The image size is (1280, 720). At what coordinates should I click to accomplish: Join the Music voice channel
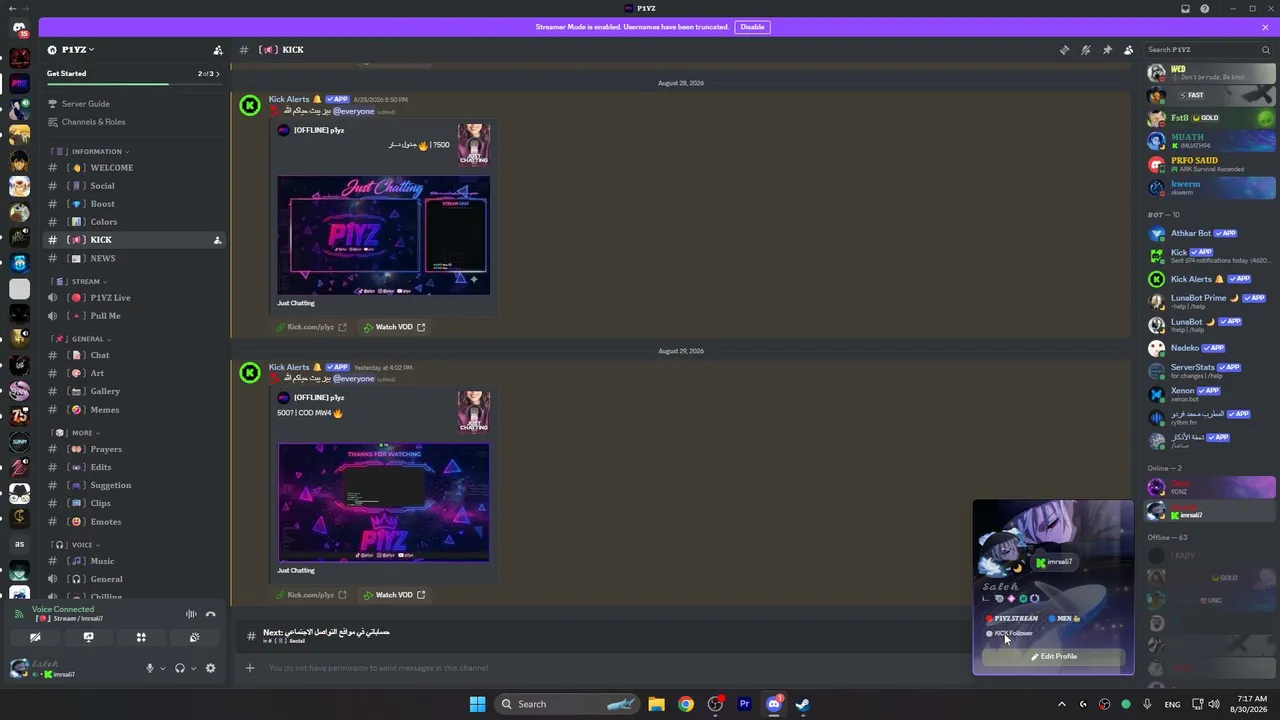[x=133, y=561]
